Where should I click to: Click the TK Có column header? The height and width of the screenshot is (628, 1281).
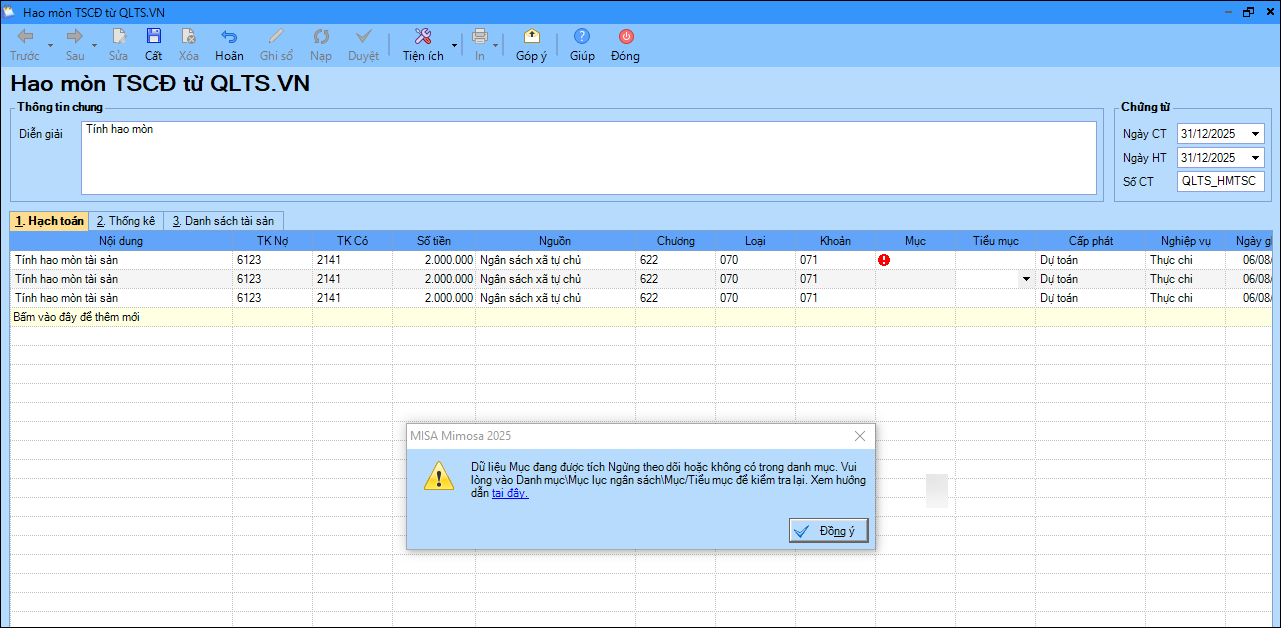[x=353, y=241]
